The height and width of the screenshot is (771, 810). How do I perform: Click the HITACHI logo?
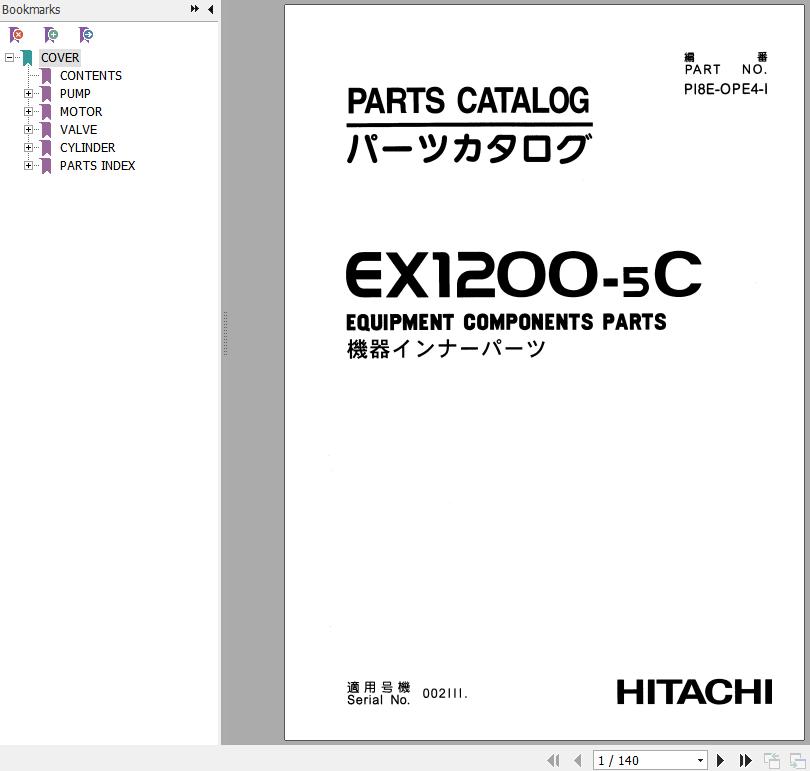pyautogui.click(x=694, y=693)
